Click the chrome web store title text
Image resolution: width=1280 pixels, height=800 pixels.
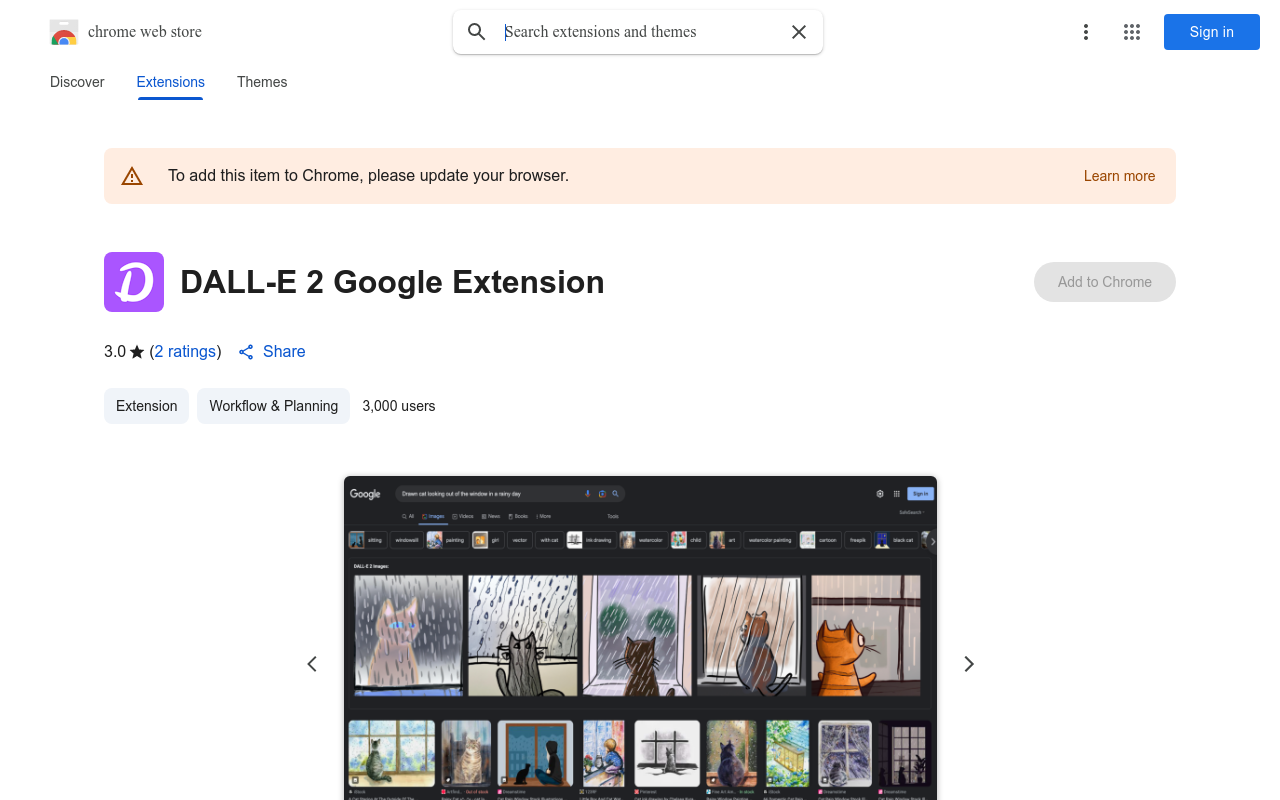click(145, 32)
